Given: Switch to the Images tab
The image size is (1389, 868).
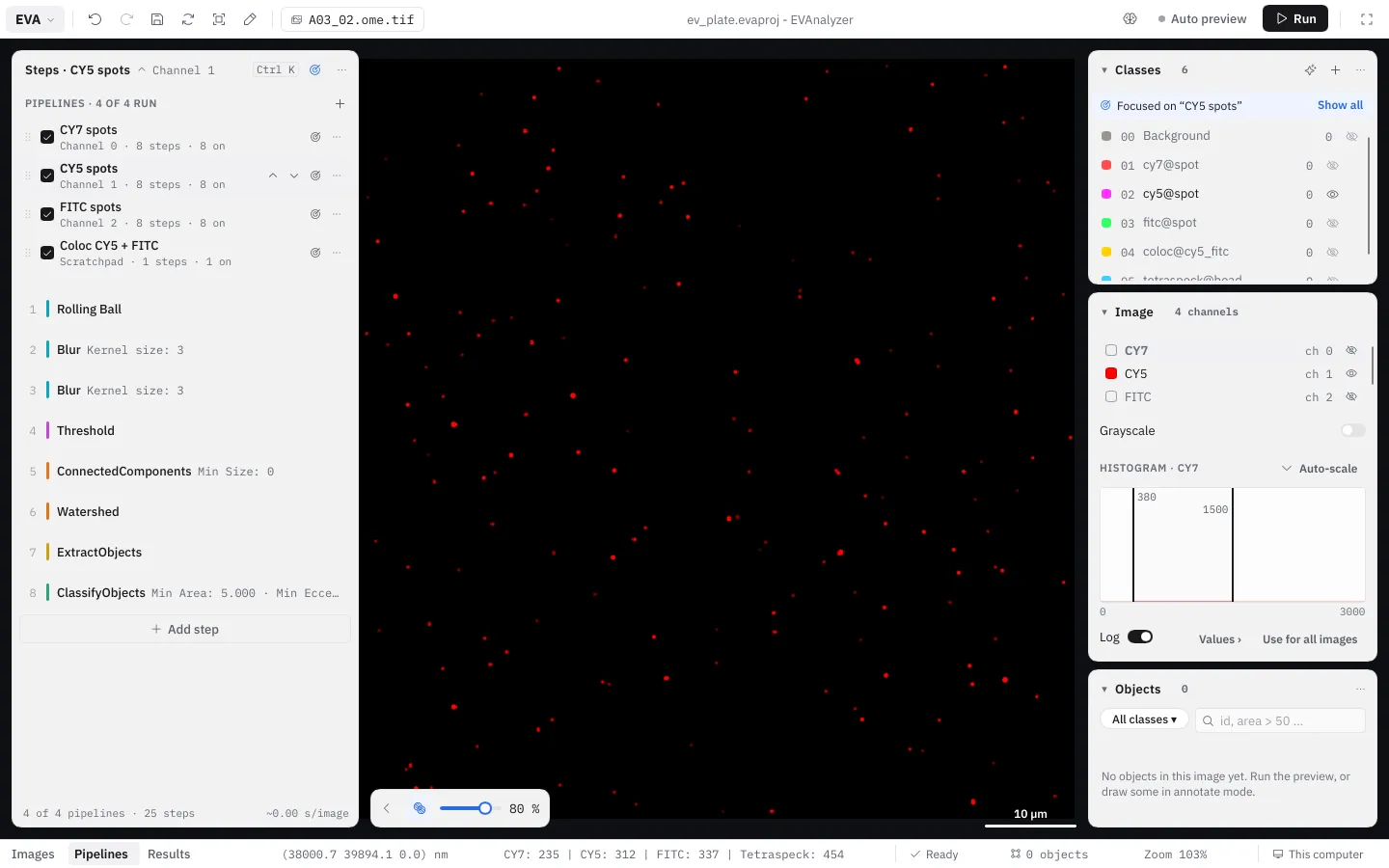Looking at the screenshot, I should point(33,854).
